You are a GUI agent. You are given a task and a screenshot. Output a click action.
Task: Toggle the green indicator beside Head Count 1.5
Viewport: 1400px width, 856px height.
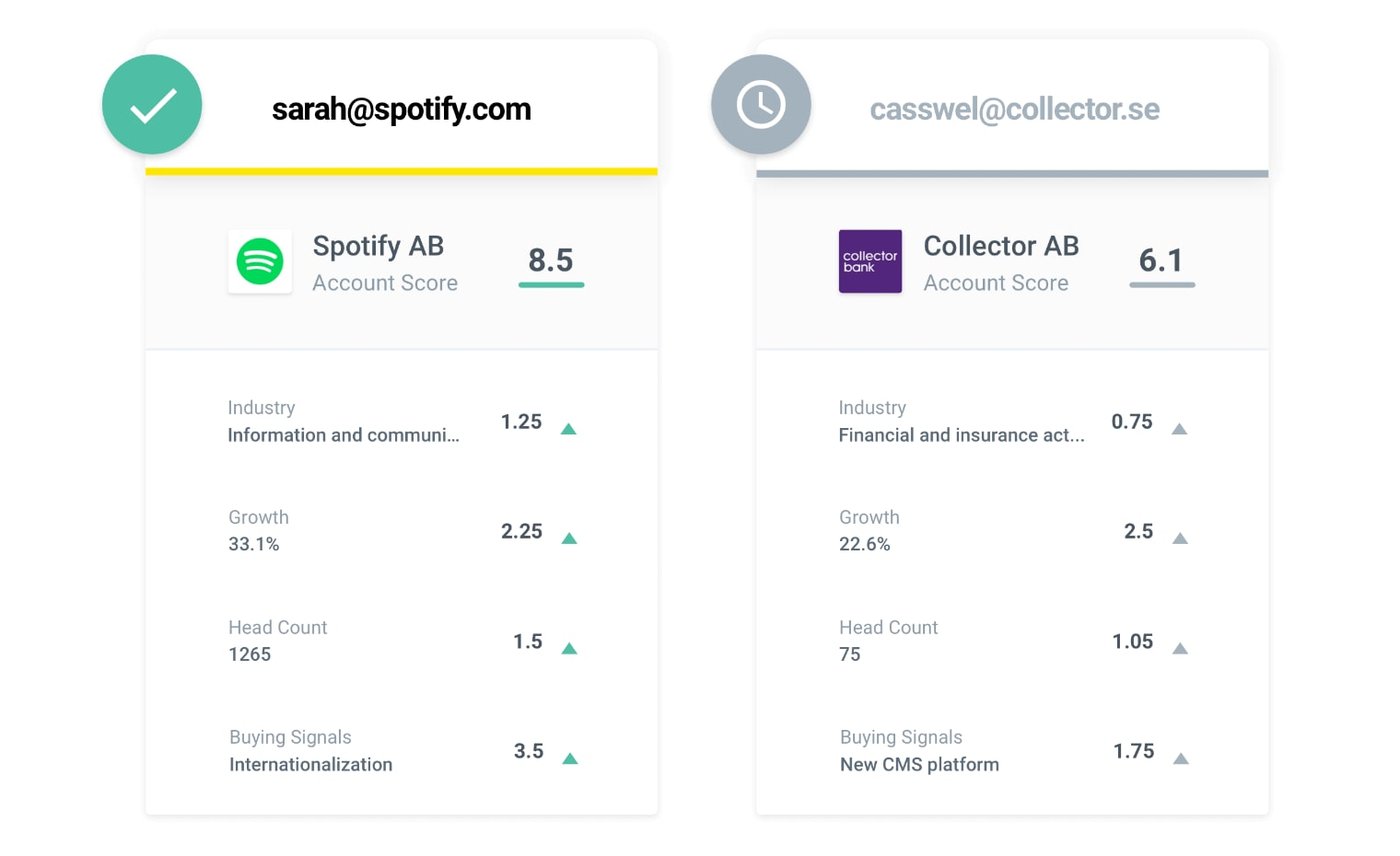568,647
